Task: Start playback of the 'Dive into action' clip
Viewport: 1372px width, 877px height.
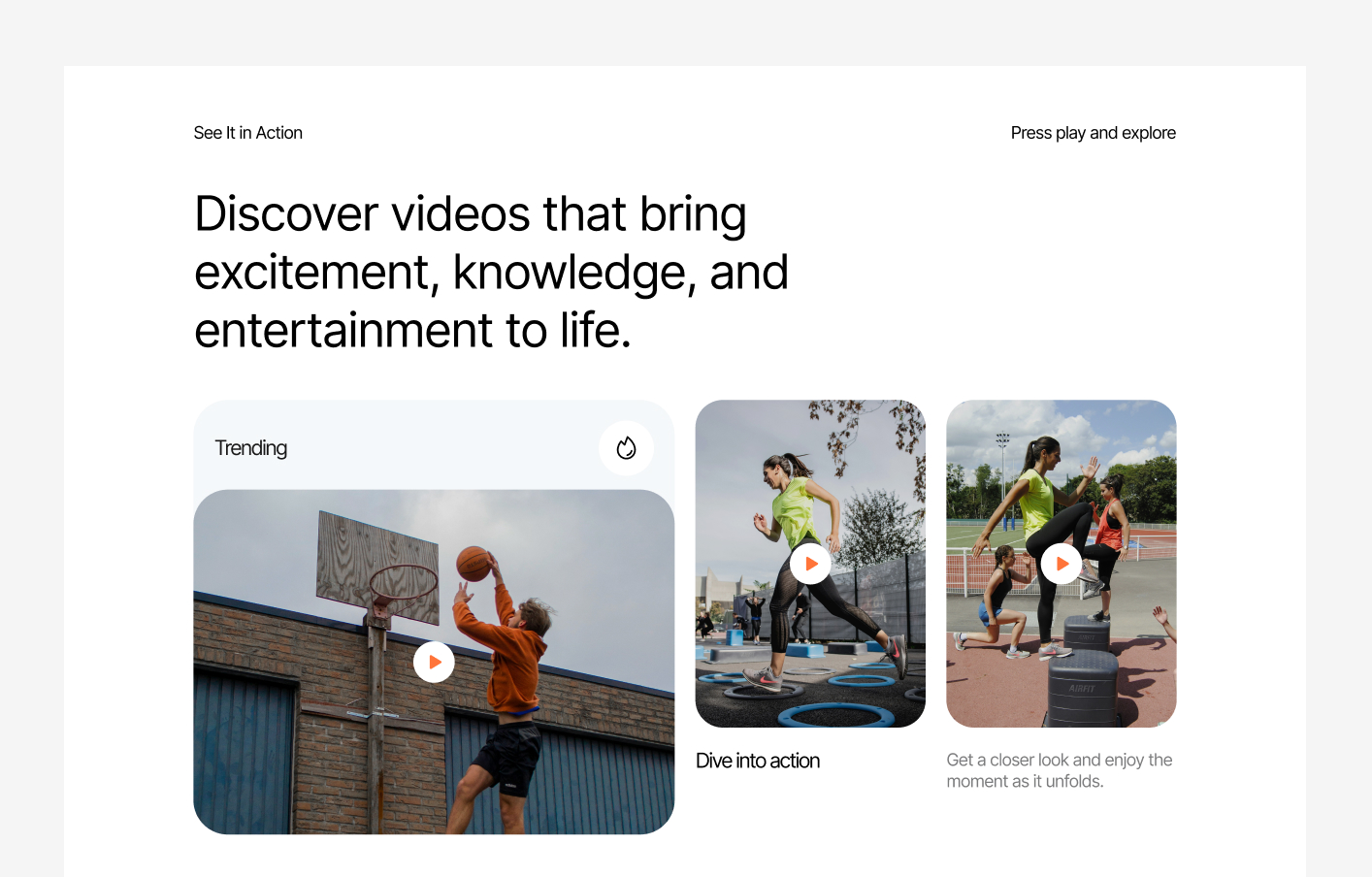Action: tap(810, 563)
